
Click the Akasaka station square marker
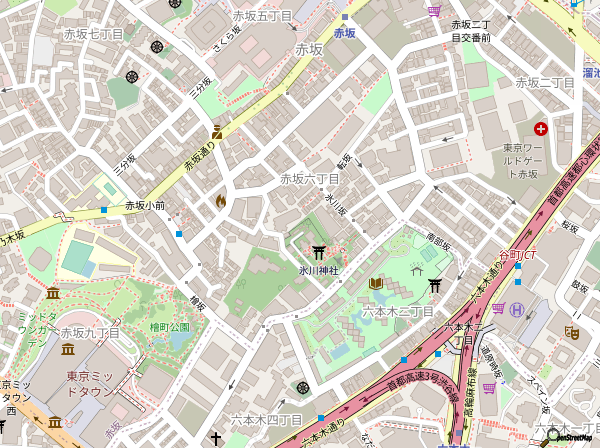pyautogui.click(x=344, y=18)
